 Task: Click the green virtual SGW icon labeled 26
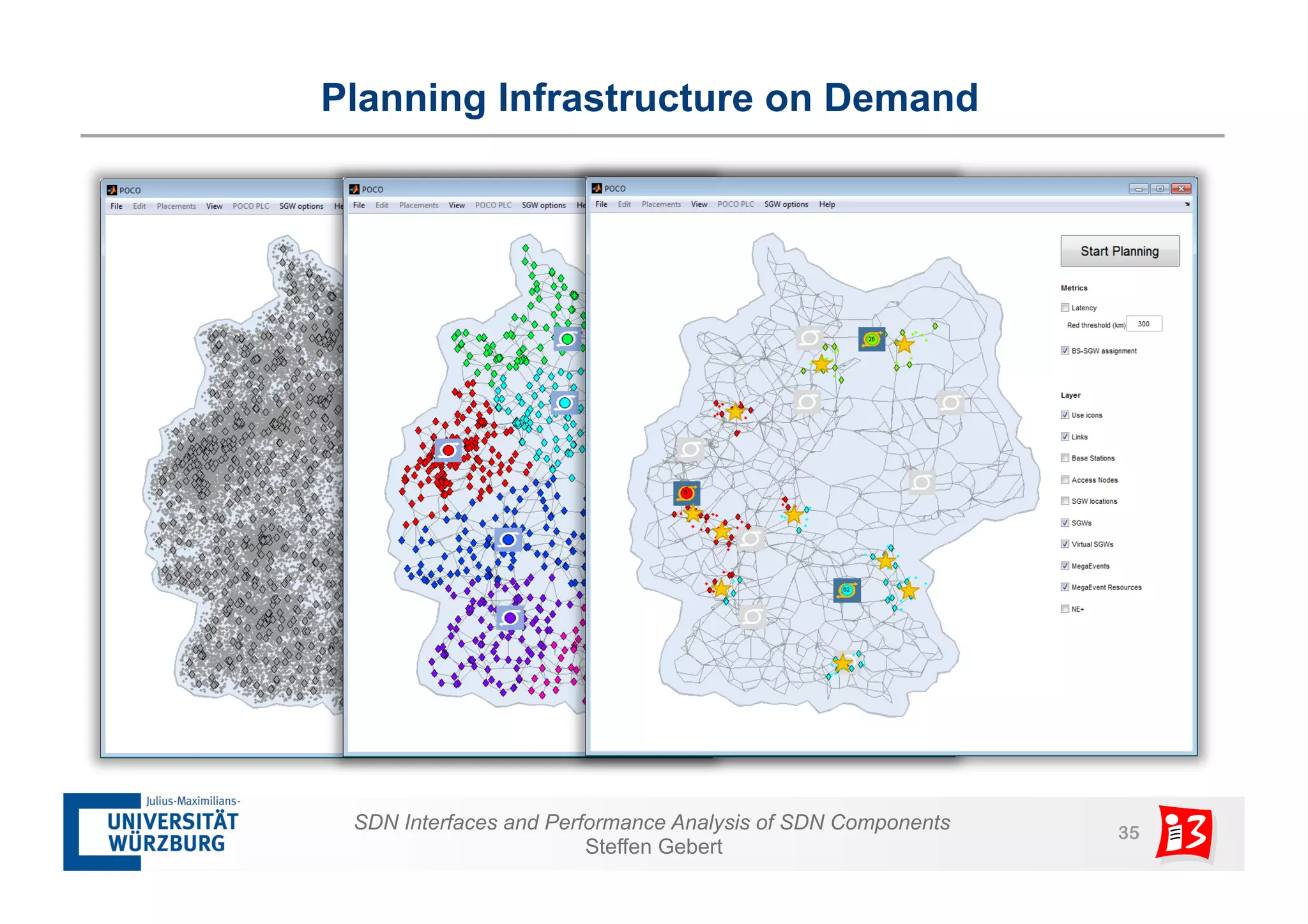[872, 339]
